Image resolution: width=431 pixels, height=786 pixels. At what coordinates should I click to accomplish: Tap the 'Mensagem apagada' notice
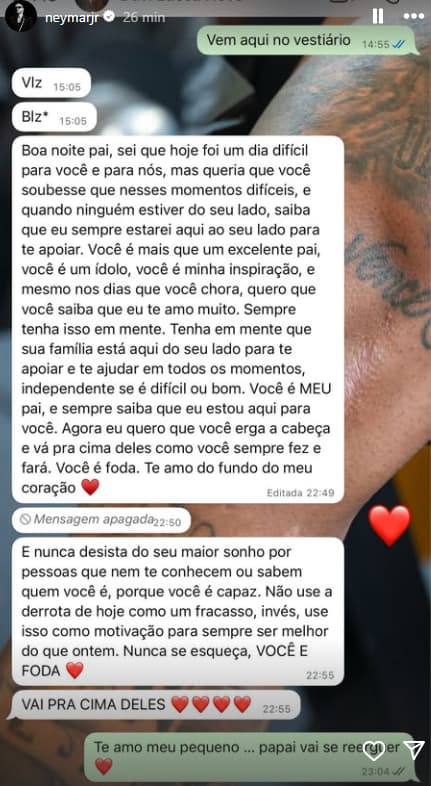pyautogui.click(x=101, y=520)
